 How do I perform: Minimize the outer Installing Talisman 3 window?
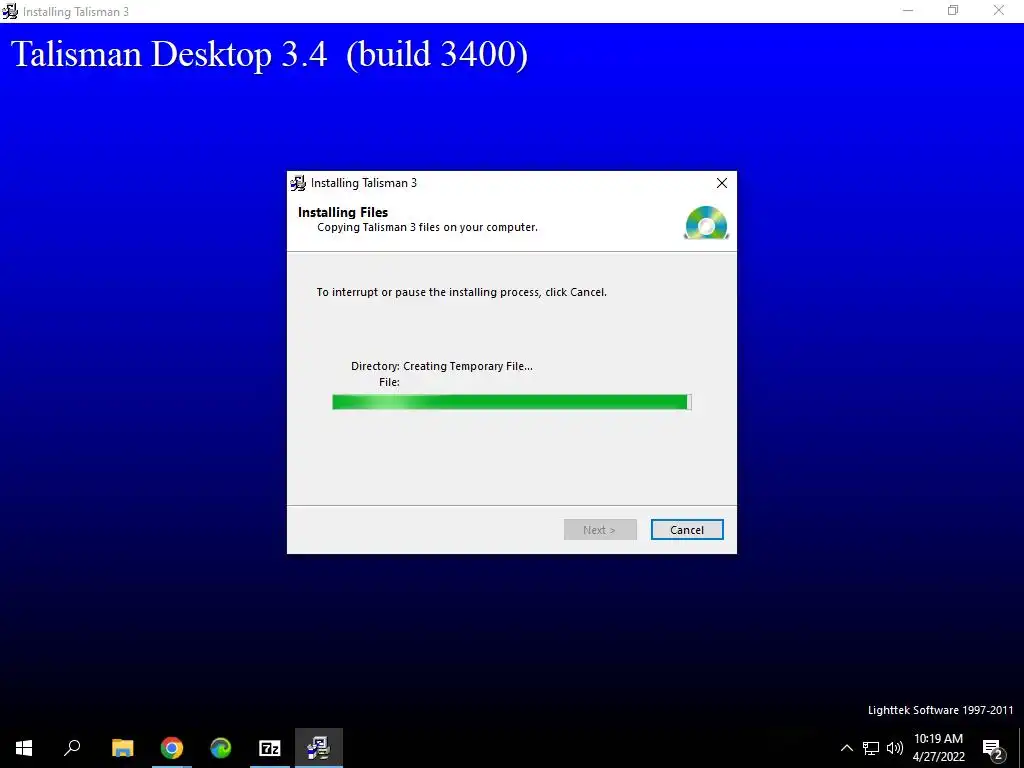tap(908, 10)
